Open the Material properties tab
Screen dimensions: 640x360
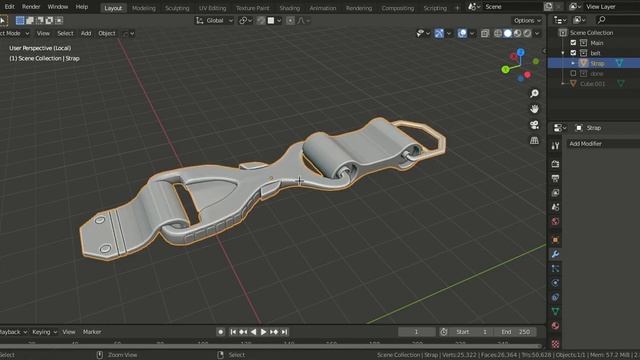point(555,326)
